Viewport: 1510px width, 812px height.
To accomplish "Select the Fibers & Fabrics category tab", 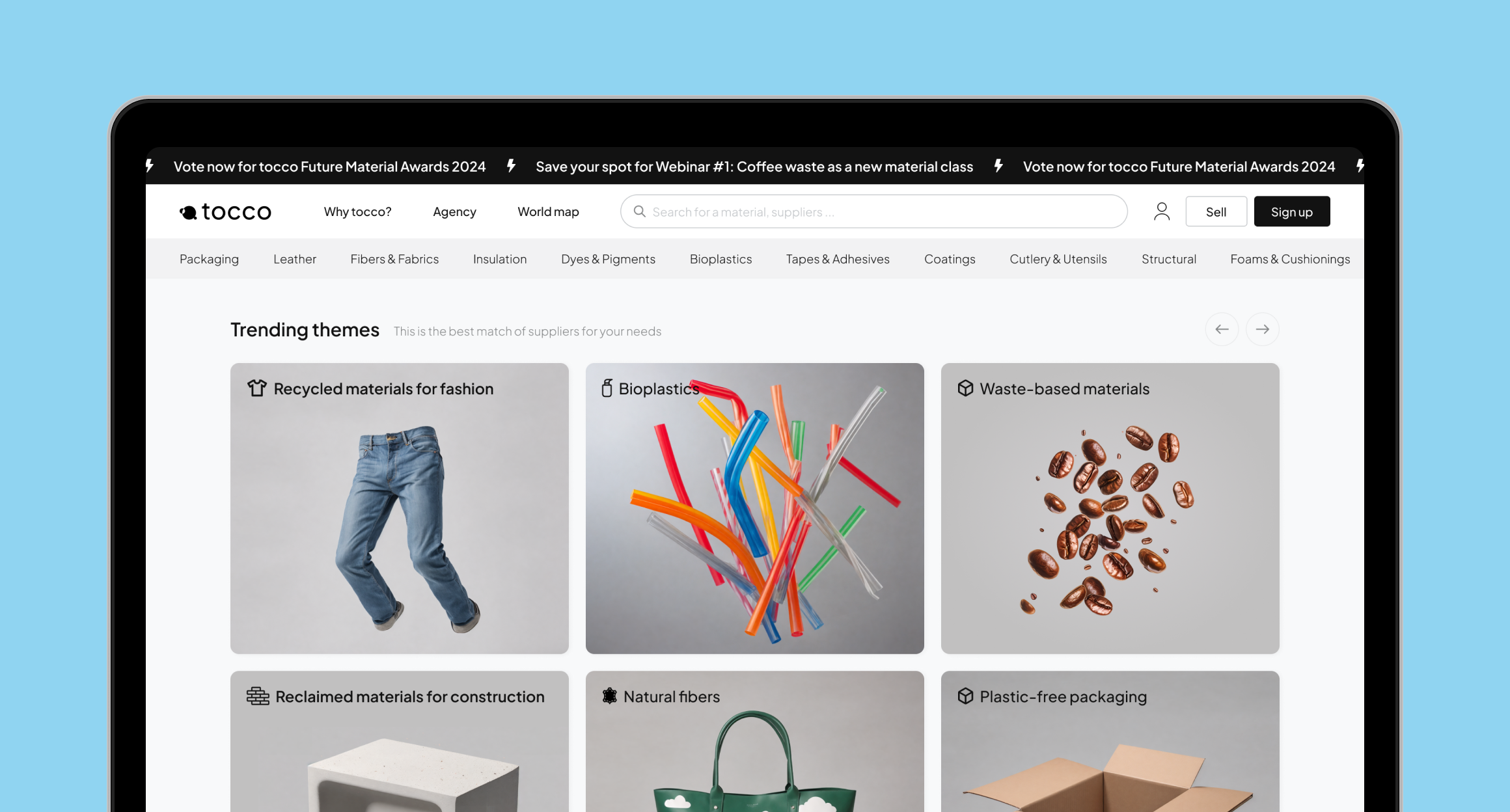I will coord(394,259).
